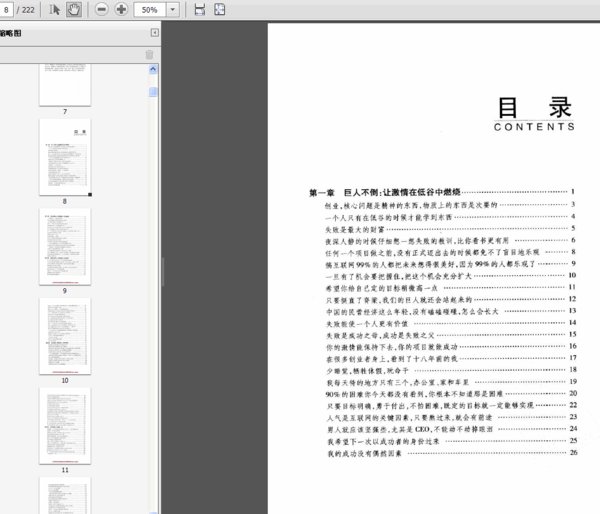This screenshot has height=514, width=600.
Task: Select page 8 thumbnail
Action: click(x=65, y=157)
